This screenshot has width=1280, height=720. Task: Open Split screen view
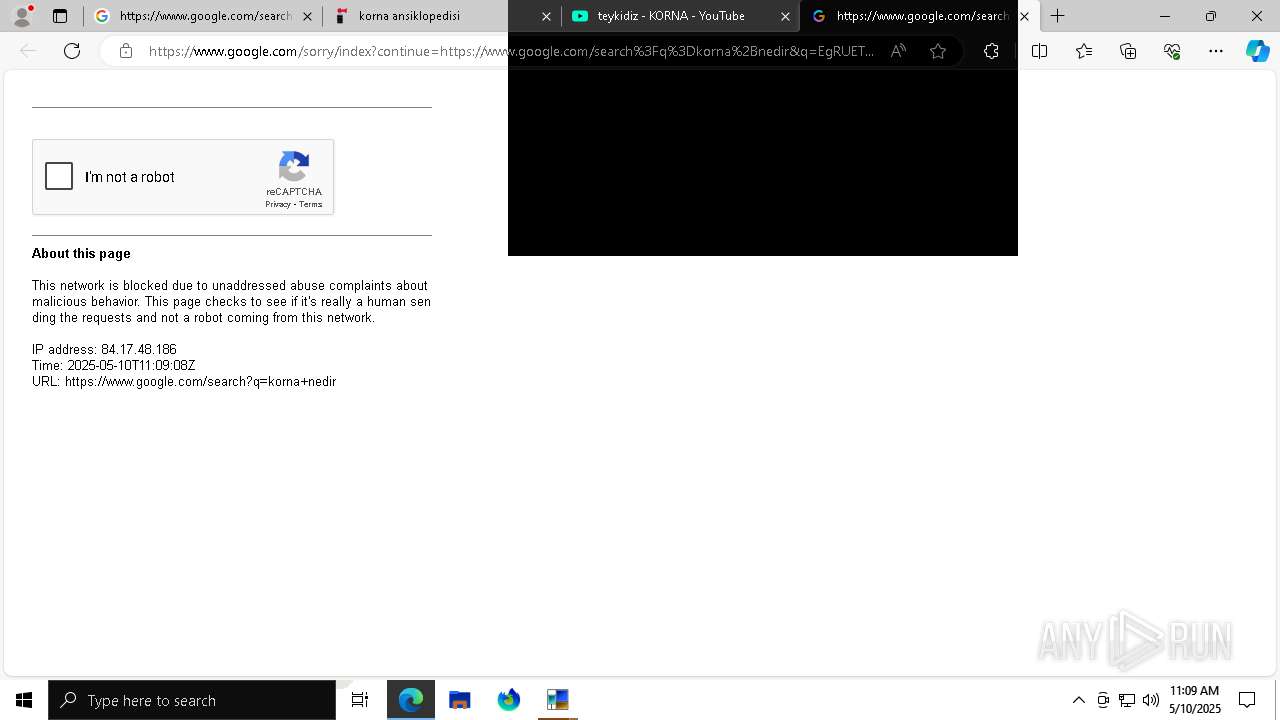click(x=1039, y=51)
